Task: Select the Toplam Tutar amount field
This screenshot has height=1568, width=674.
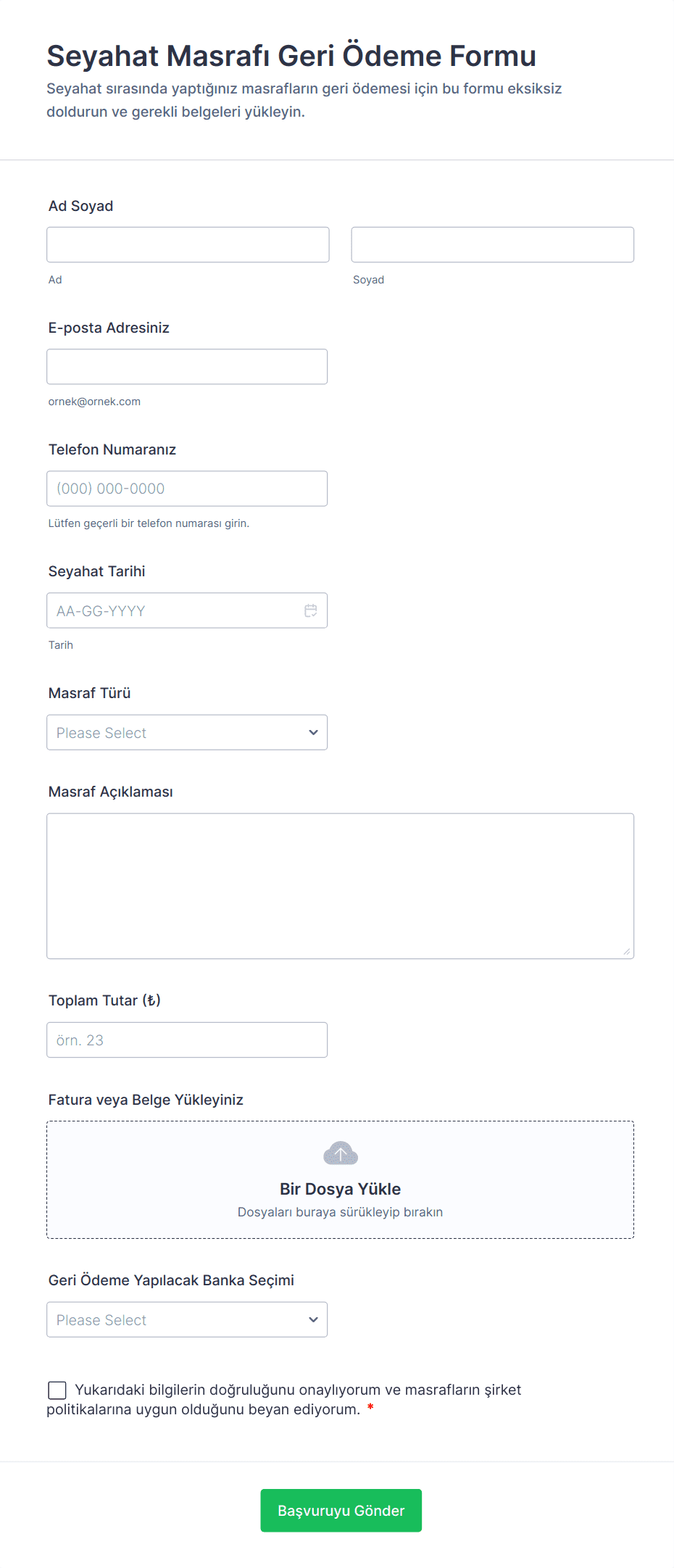Action: (x=187, y=1040)
